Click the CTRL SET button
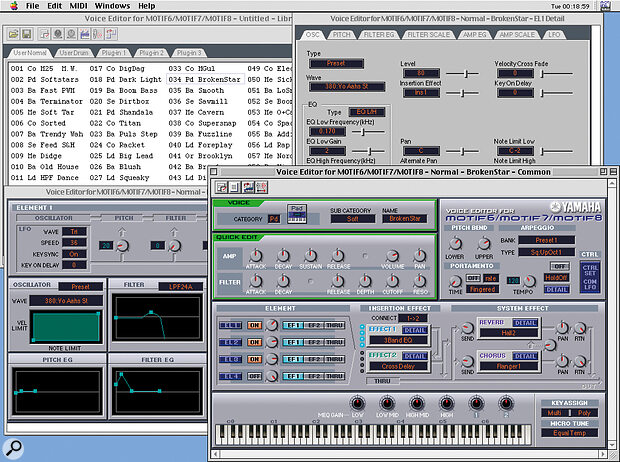 pos(590,271)
